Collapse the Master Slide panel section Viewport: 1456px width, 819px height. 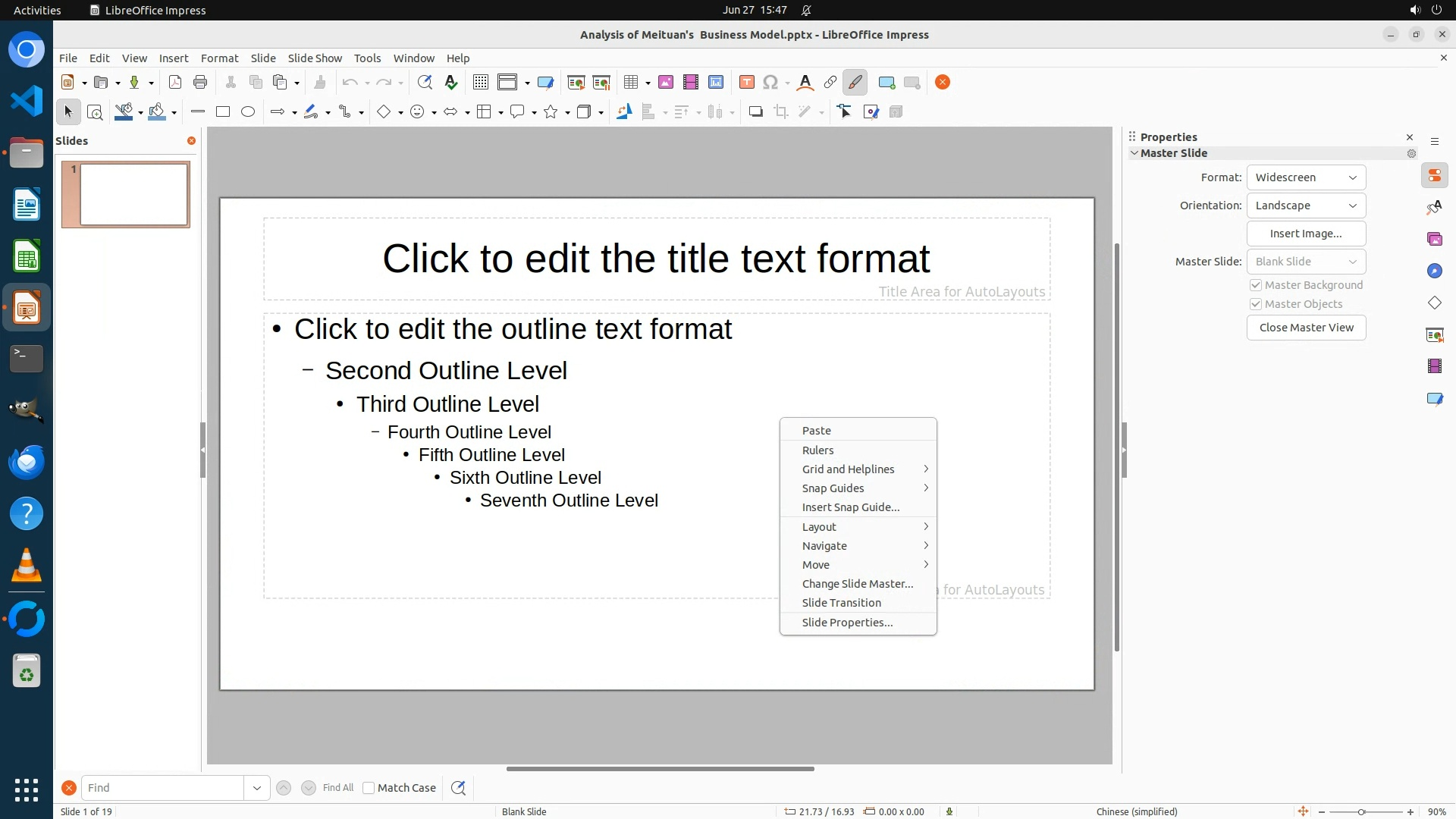(1134, 153)
